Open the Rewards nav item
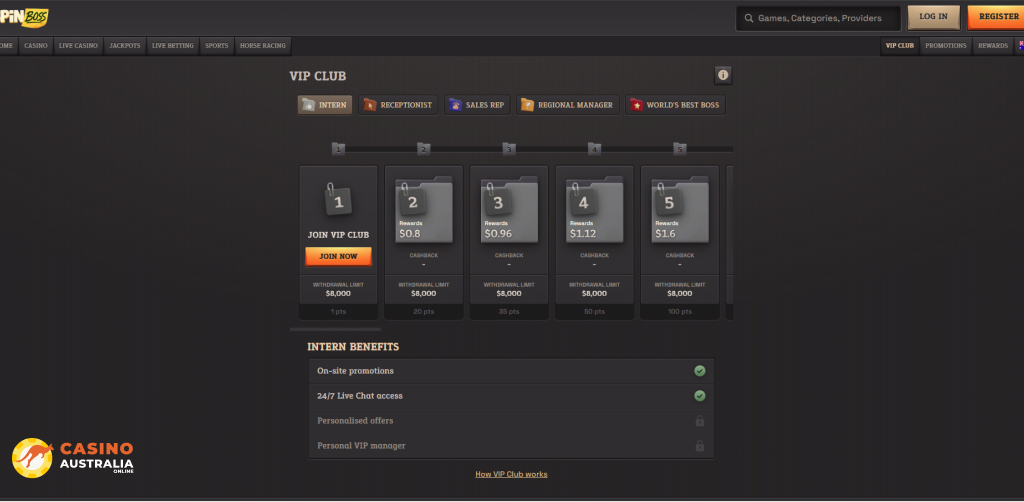Image resolution: width=1024 pixels, height=502 pixels. point(993,46)
